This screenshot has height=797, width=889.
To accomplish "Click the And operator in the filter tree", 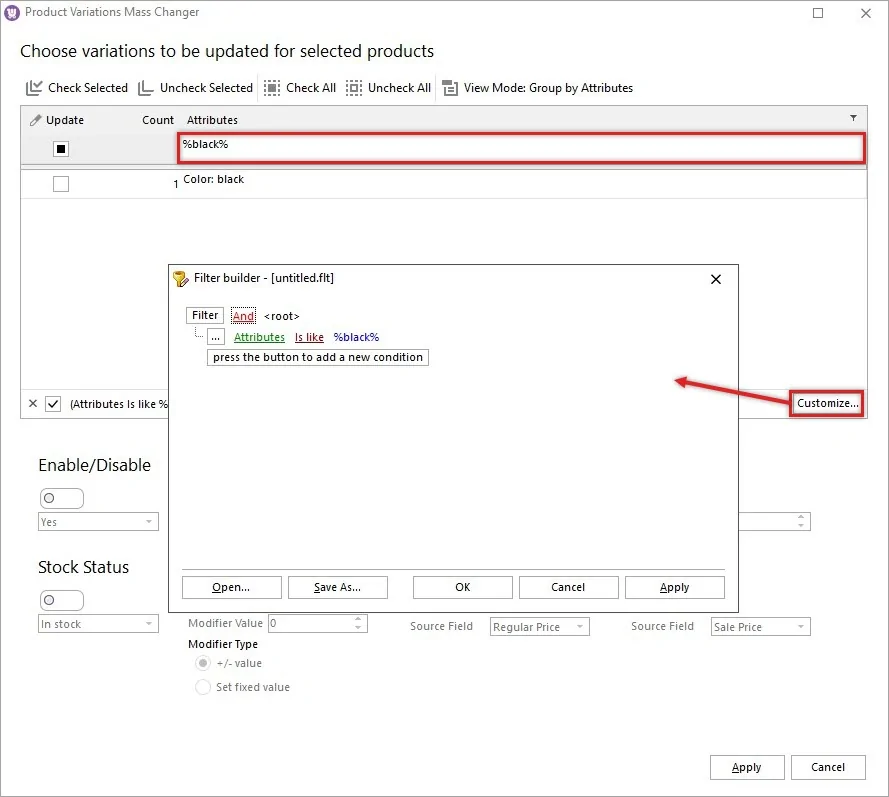I will (241, 315).
